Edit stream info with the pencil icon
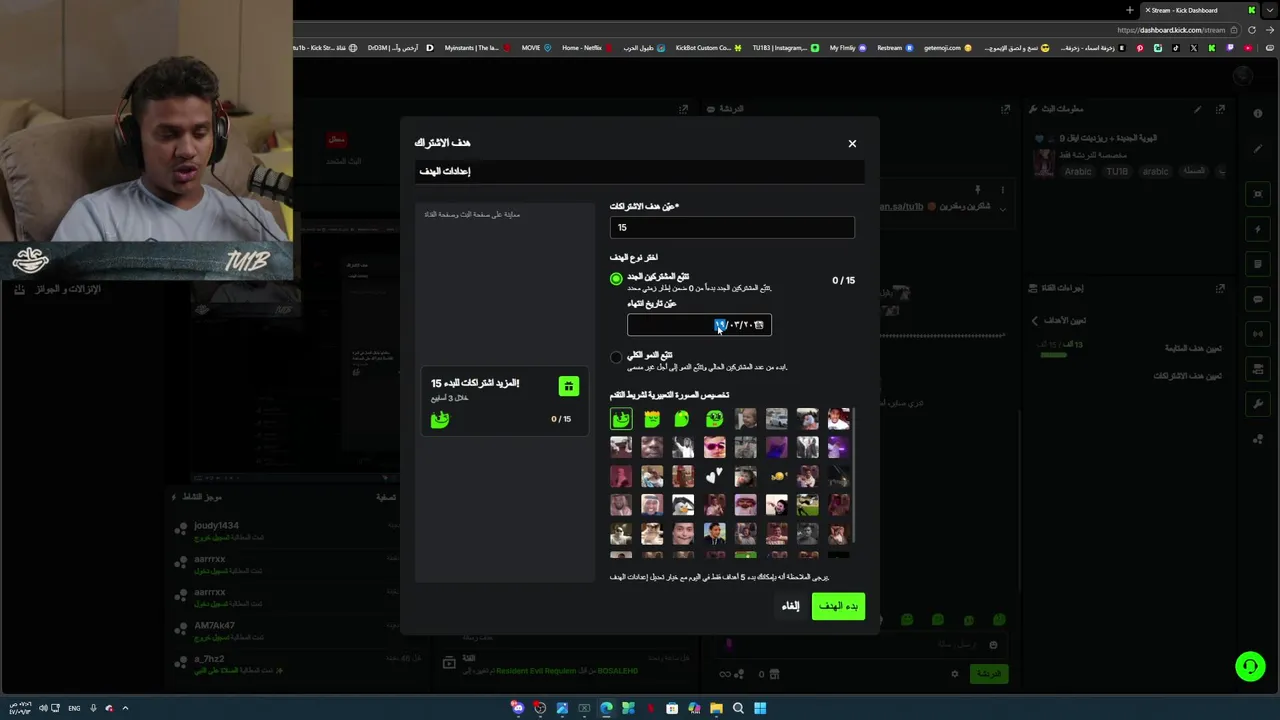The image size is (1280, 720). (x=1197, y=109)
